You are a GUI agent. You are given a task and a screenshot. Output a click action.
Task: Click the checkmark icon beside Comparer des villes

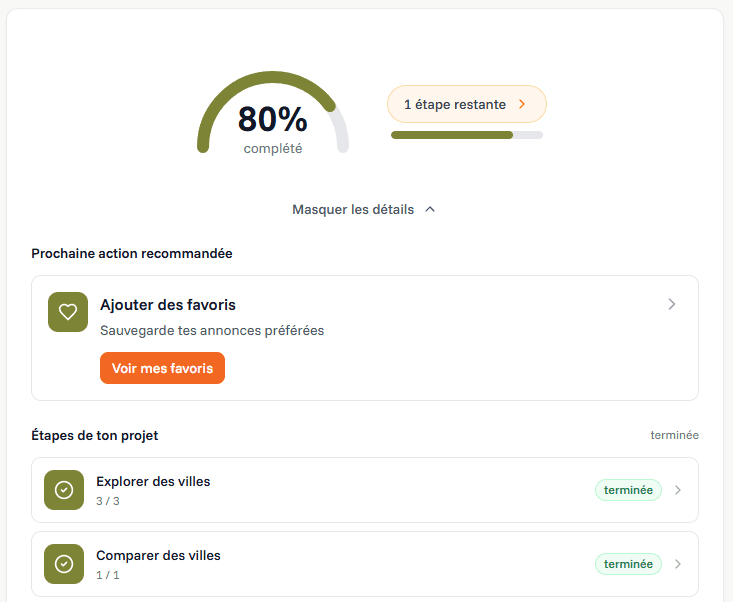pyautogui.click(x=64, y=564)
